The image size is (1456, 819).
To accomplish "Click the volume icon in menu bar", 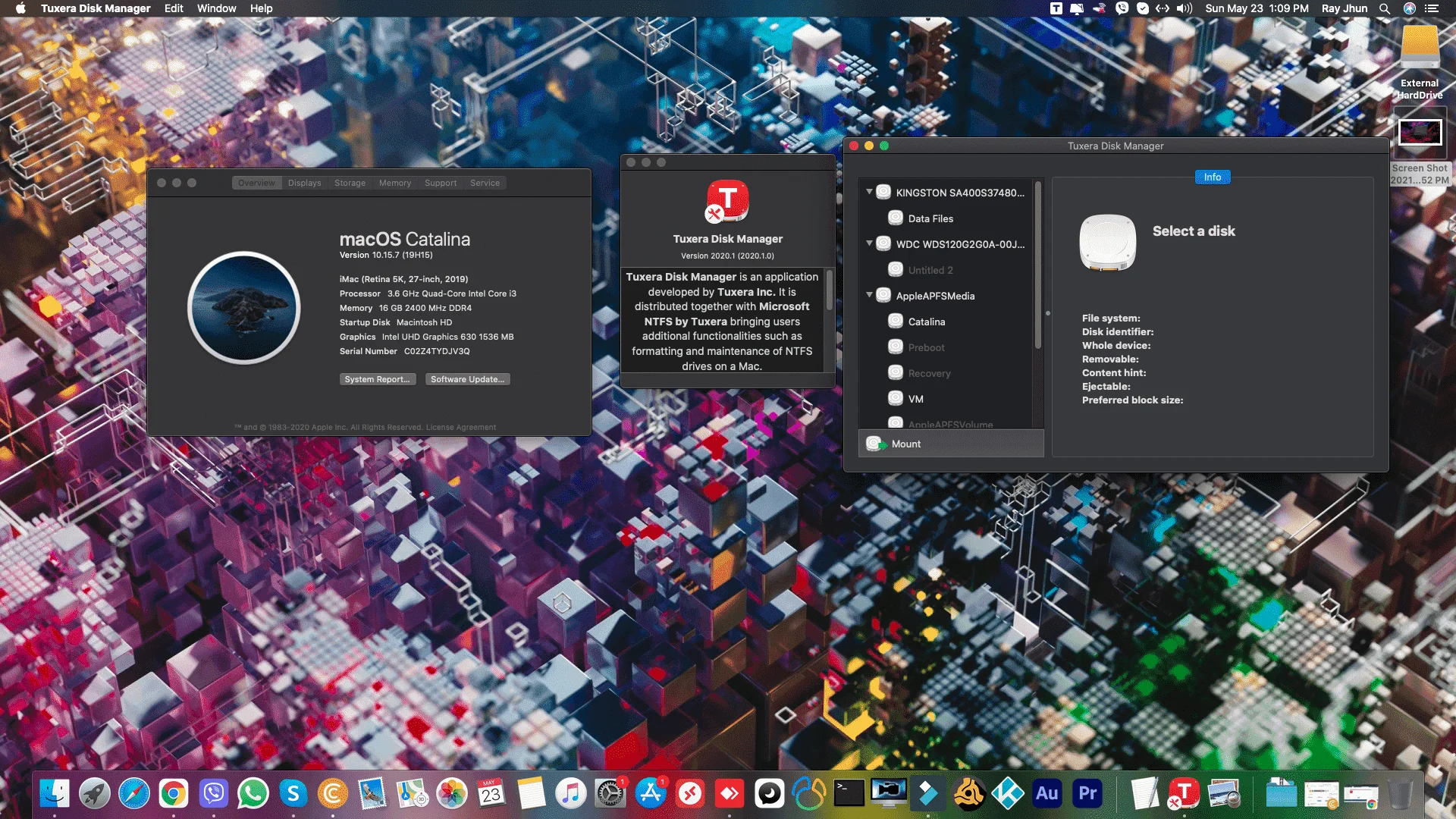I will coord(1185,8).
